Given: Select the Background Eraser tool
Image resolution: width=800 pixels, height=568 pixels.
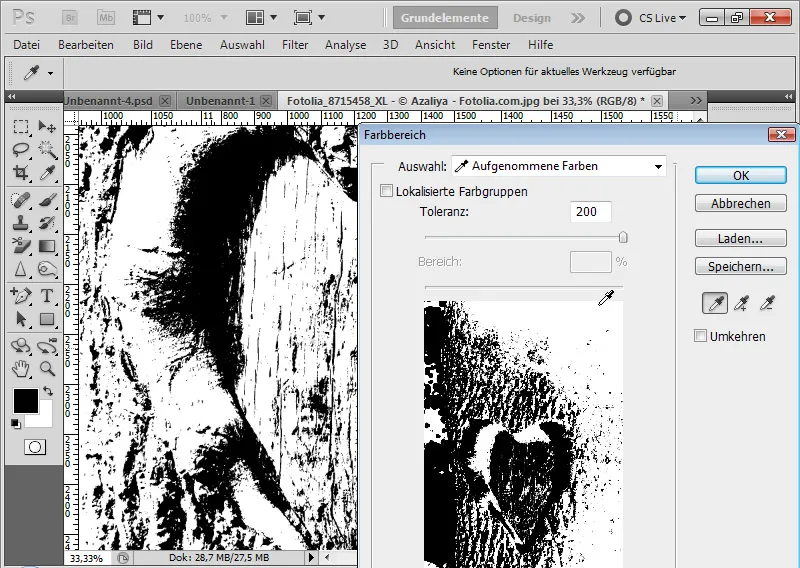Looking at the screenshot, I should pyautogui.click(x=20, y=246).
